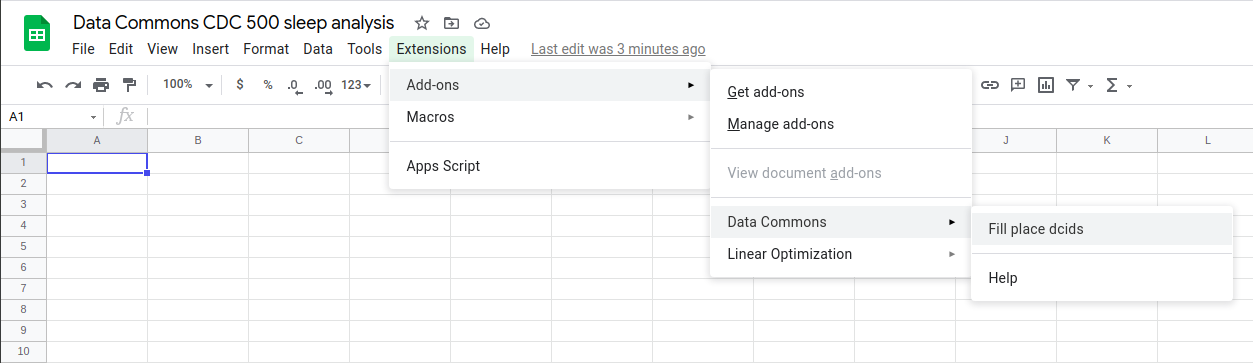Select column A header
The width and height of the screenshot is (1253, 363).
point(97,140)
